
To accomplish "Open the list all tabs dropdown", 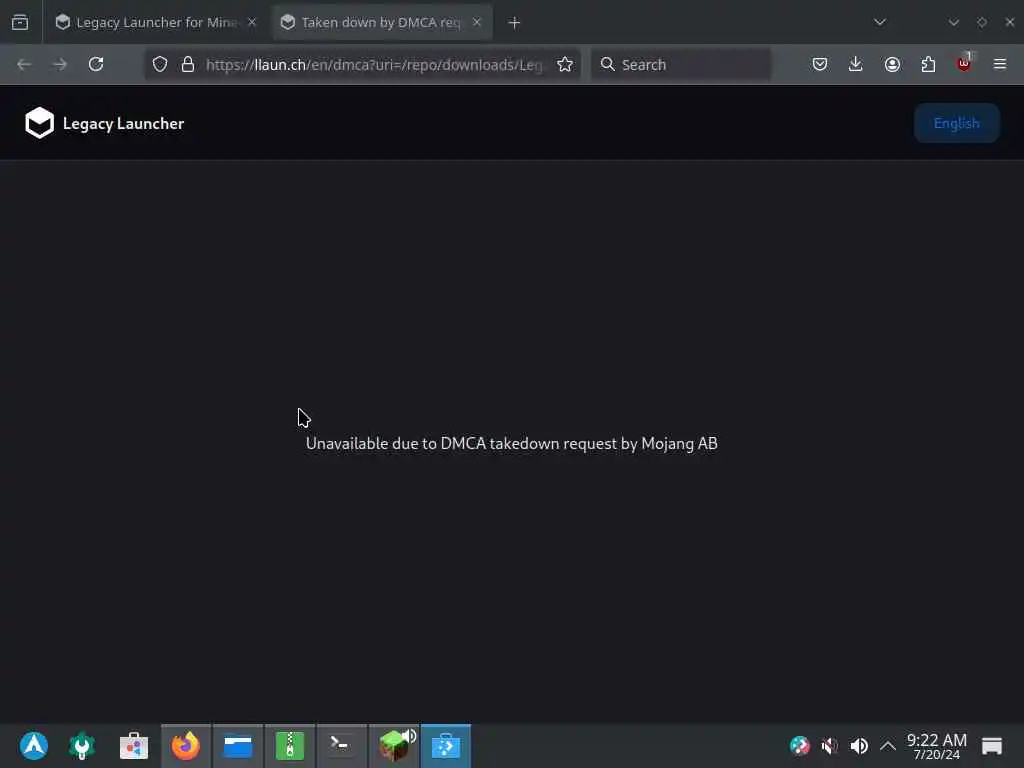I will tap(880, 22).
